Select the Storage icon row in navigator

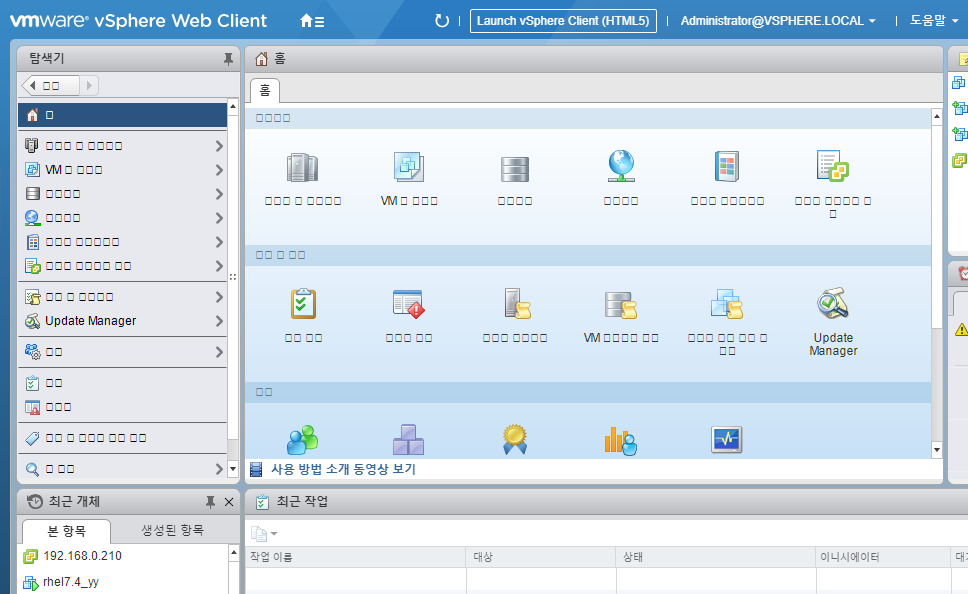[122, 194]
